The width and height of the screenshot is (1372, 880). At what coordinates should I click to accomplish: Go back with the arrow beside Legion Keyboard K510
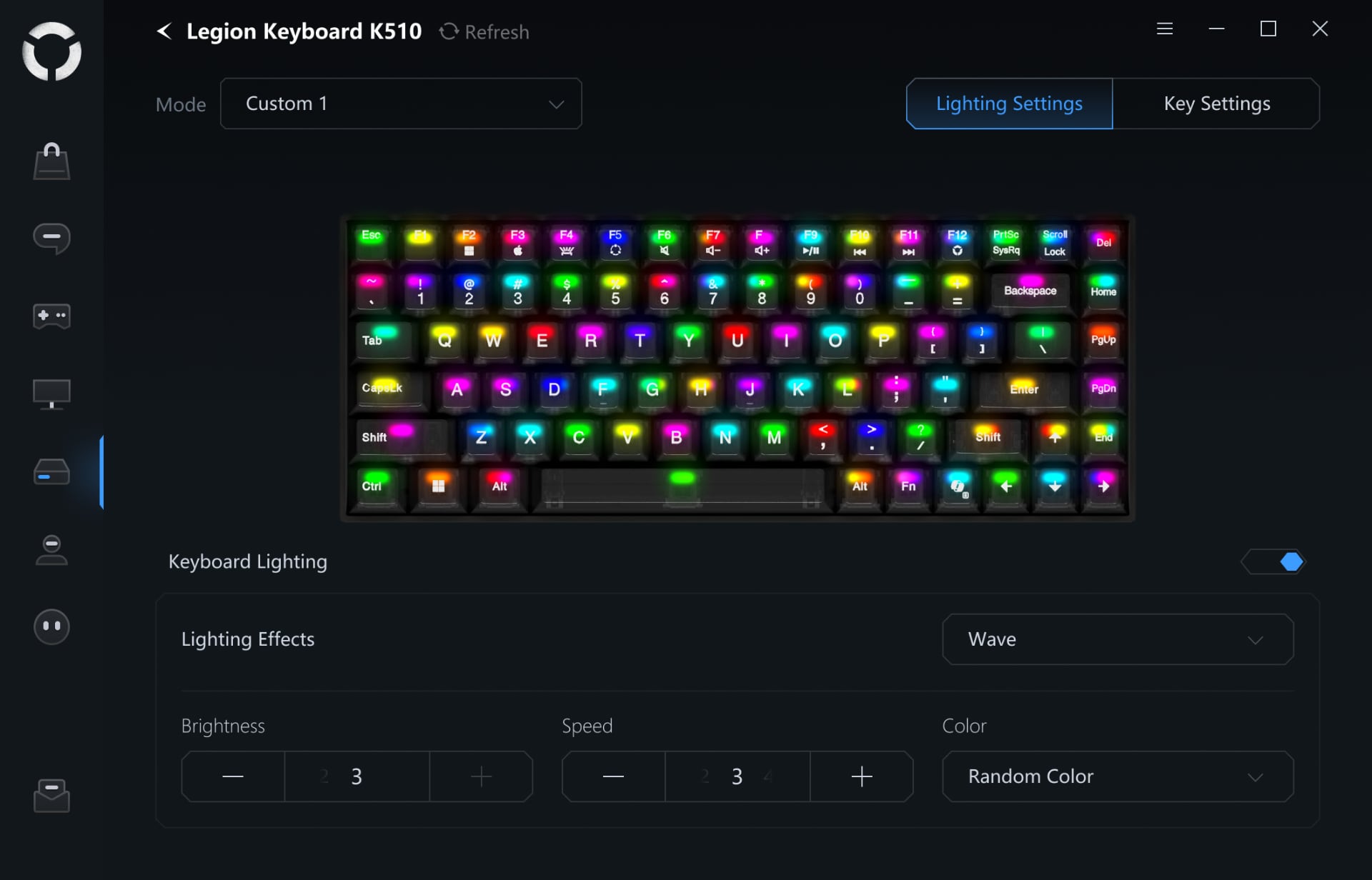pyautogui.click(x=164, y=31)
